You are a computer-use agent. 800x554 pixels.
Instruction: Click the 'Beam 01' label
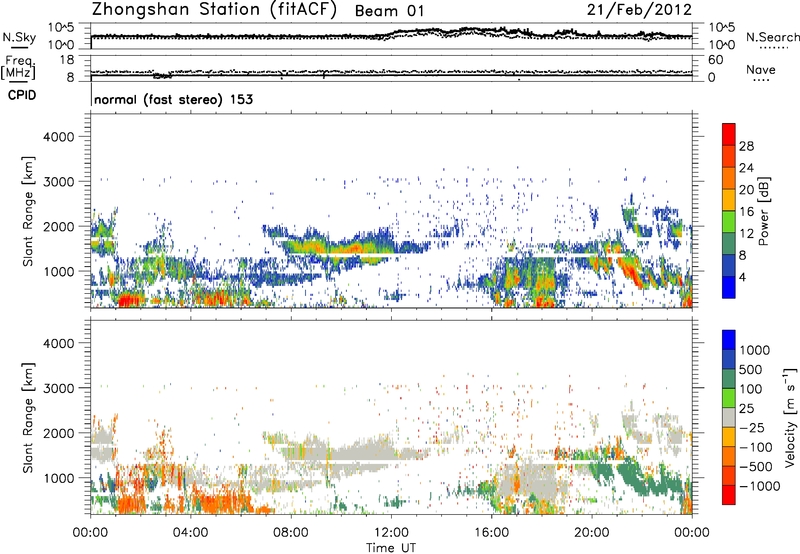pos(389,11)
